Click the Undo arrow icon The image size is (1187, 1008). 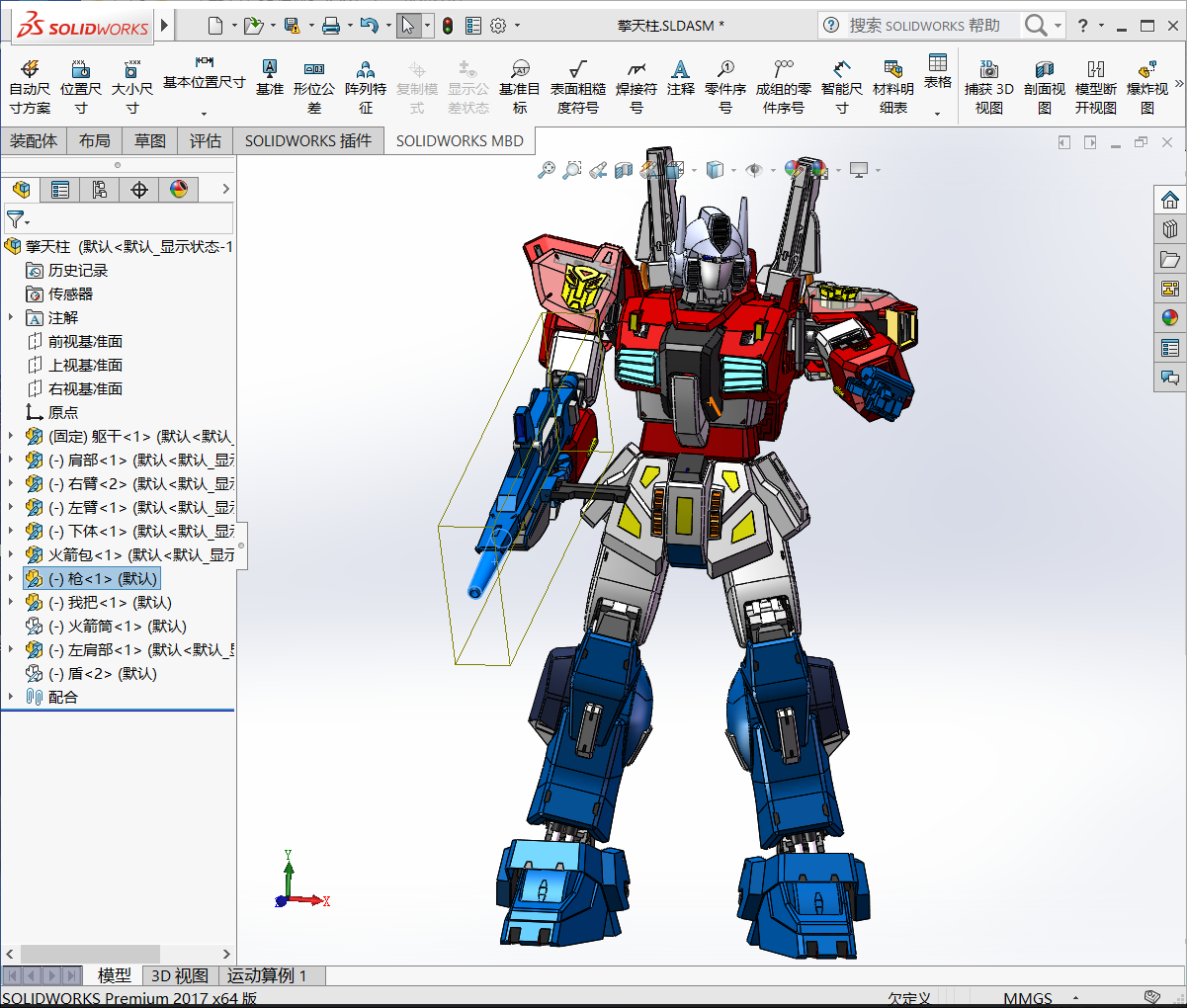pos(369,26)
